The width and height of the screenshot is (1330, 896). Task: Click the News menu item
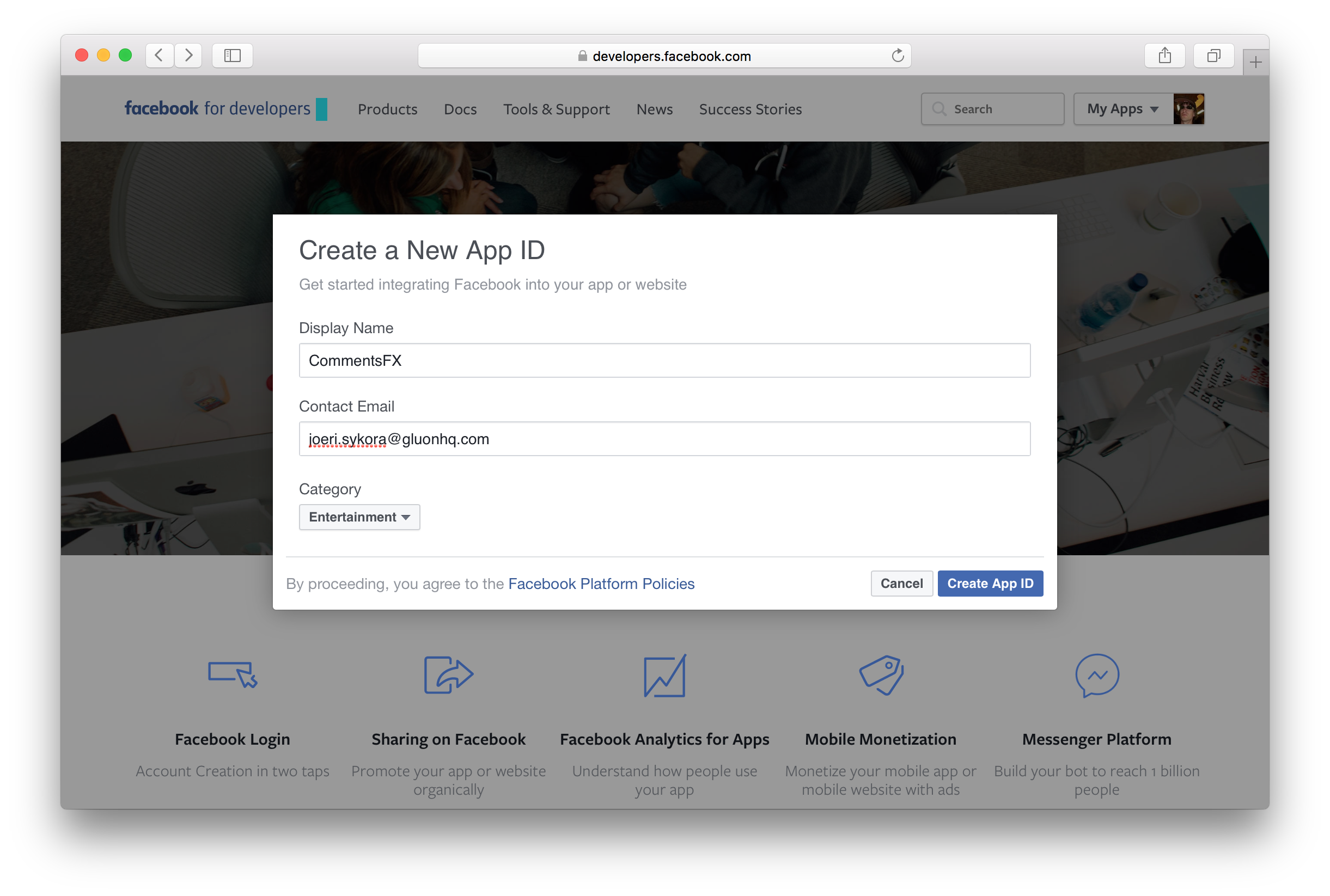point(655,109)
